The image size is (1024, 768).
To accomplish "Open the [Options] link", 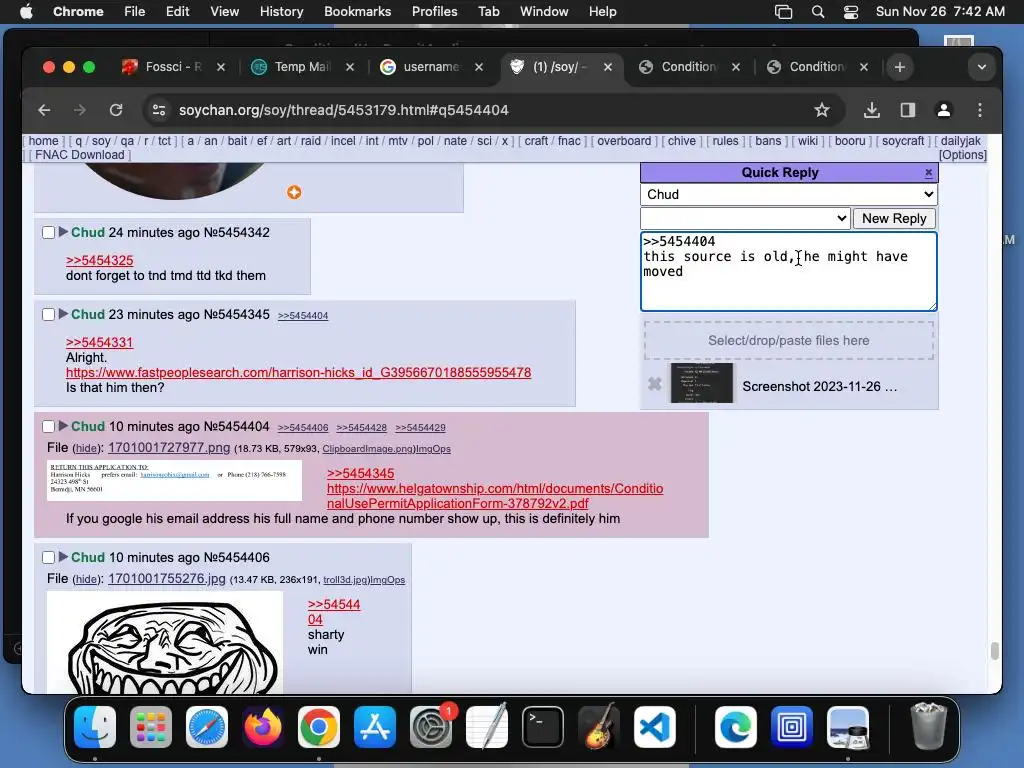I will pos(963,155).
